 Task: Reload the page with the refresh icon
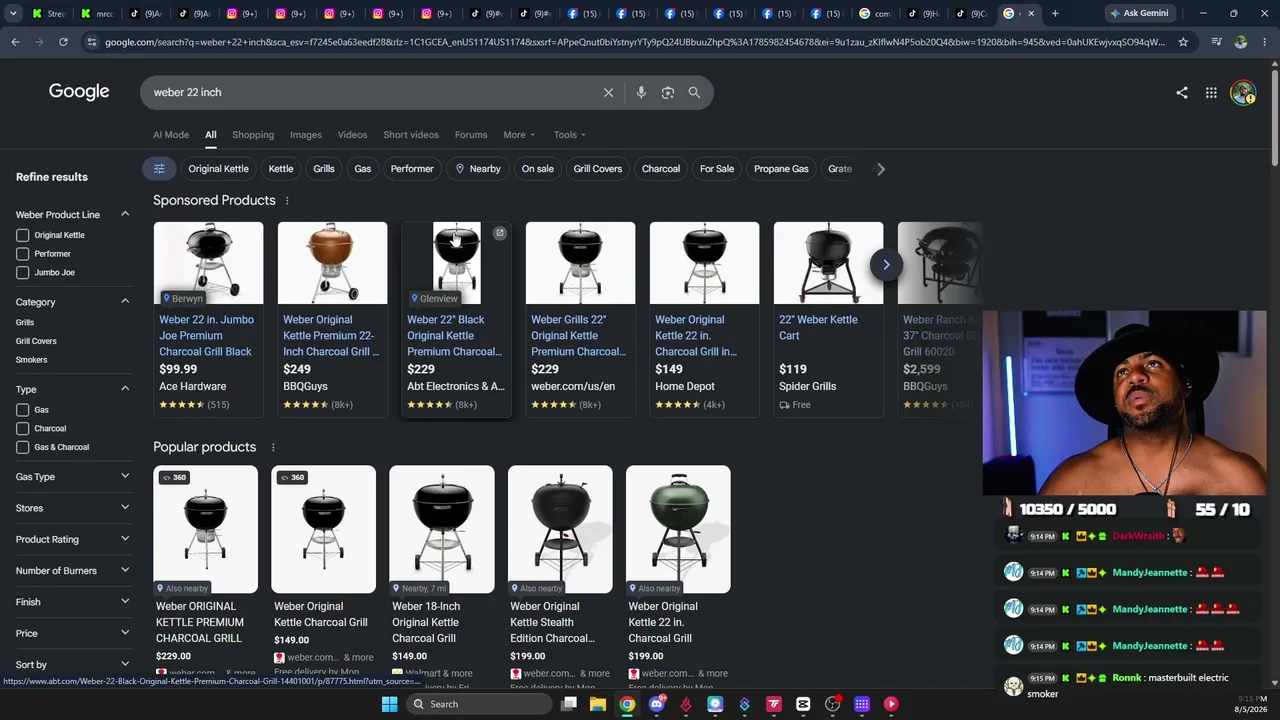coord(63,42)
